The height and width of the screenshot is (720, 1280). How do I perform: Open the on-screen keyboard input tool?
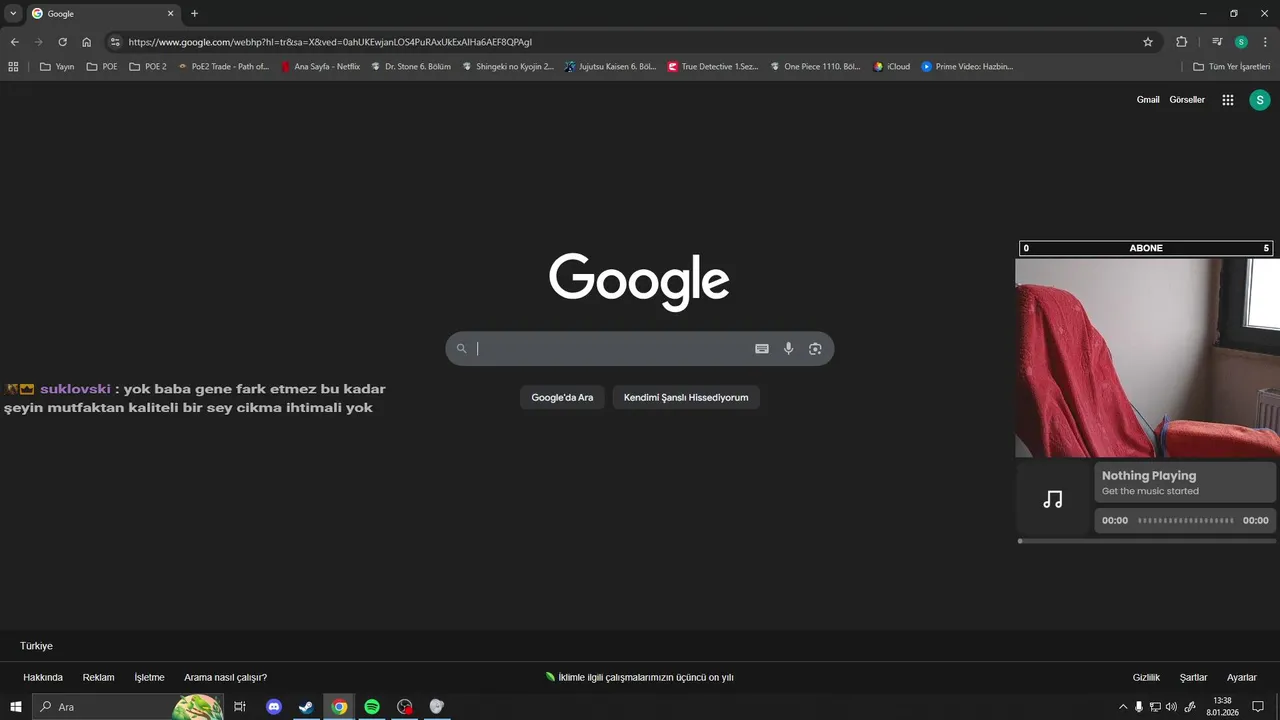[x=762, y=348]
